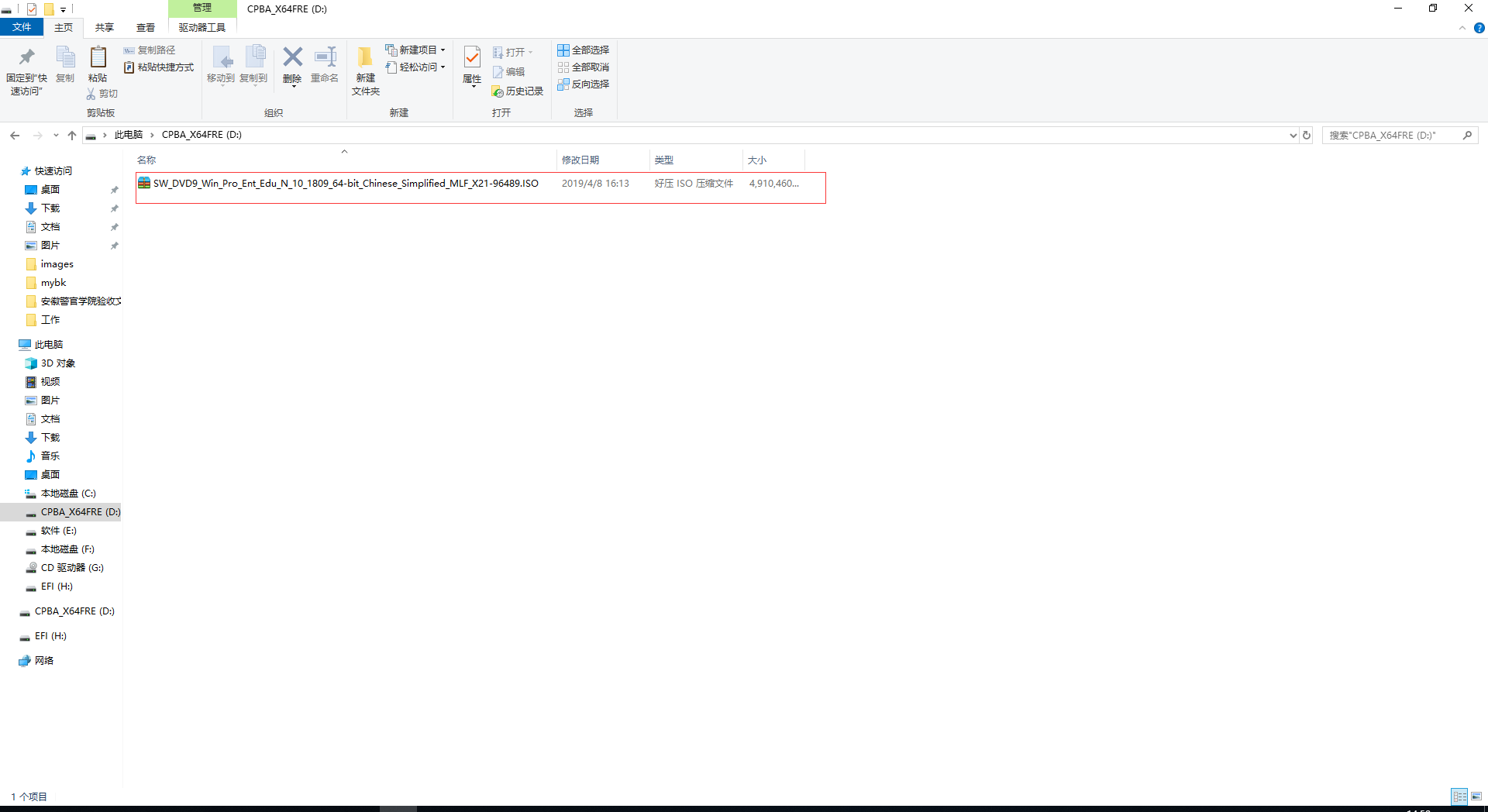Expand the address bar history dropdown
Screen dimensions: 1488x812
[x=1293, y=136]
